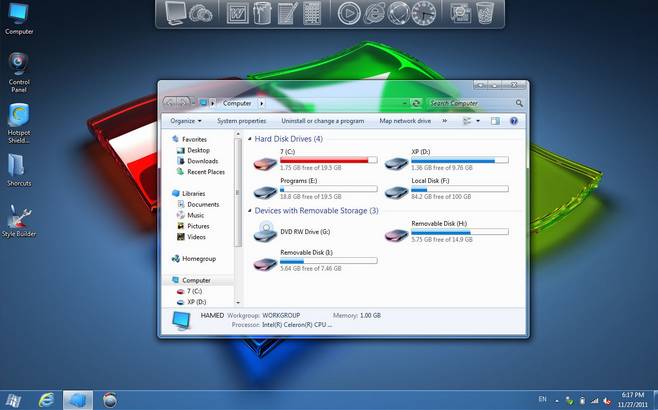Refresh the Computer folder view
Screen dimensions: 658x410
click(416, 103)
